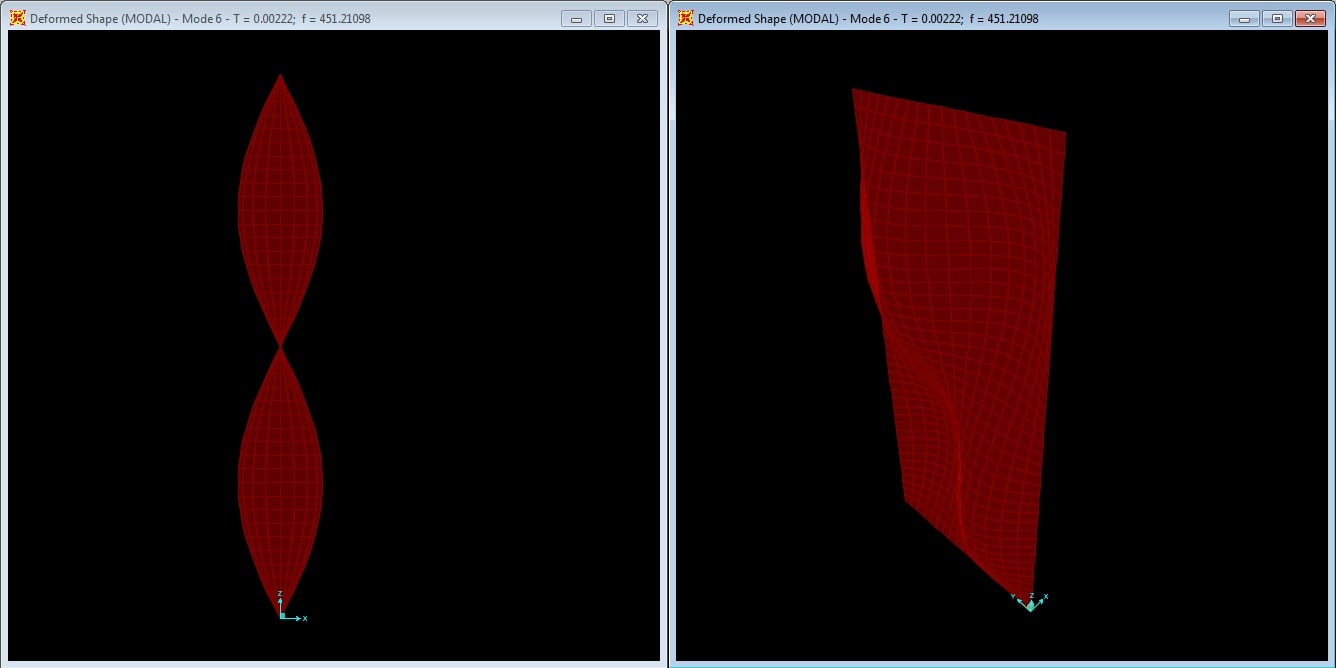Click the upper lobe mesh in left view

(x=280, y=210)
